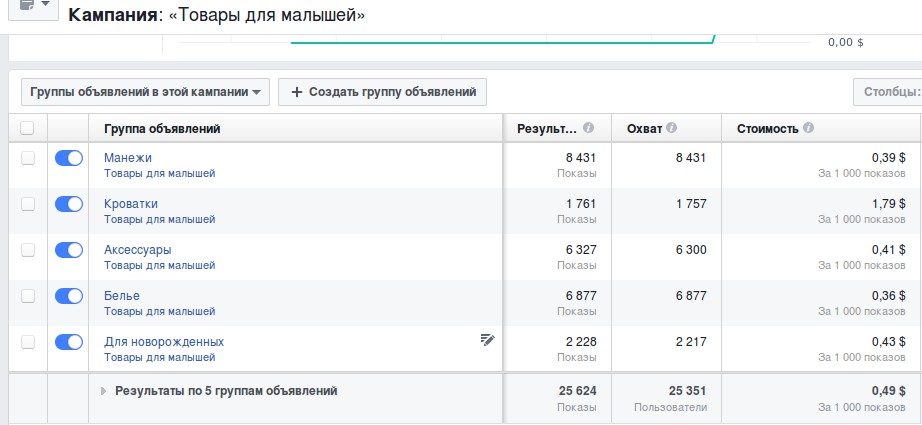This screenshot has width=922, height=425.
Task: Disable the Кроватки ad set switch
Action: point(69,204)
